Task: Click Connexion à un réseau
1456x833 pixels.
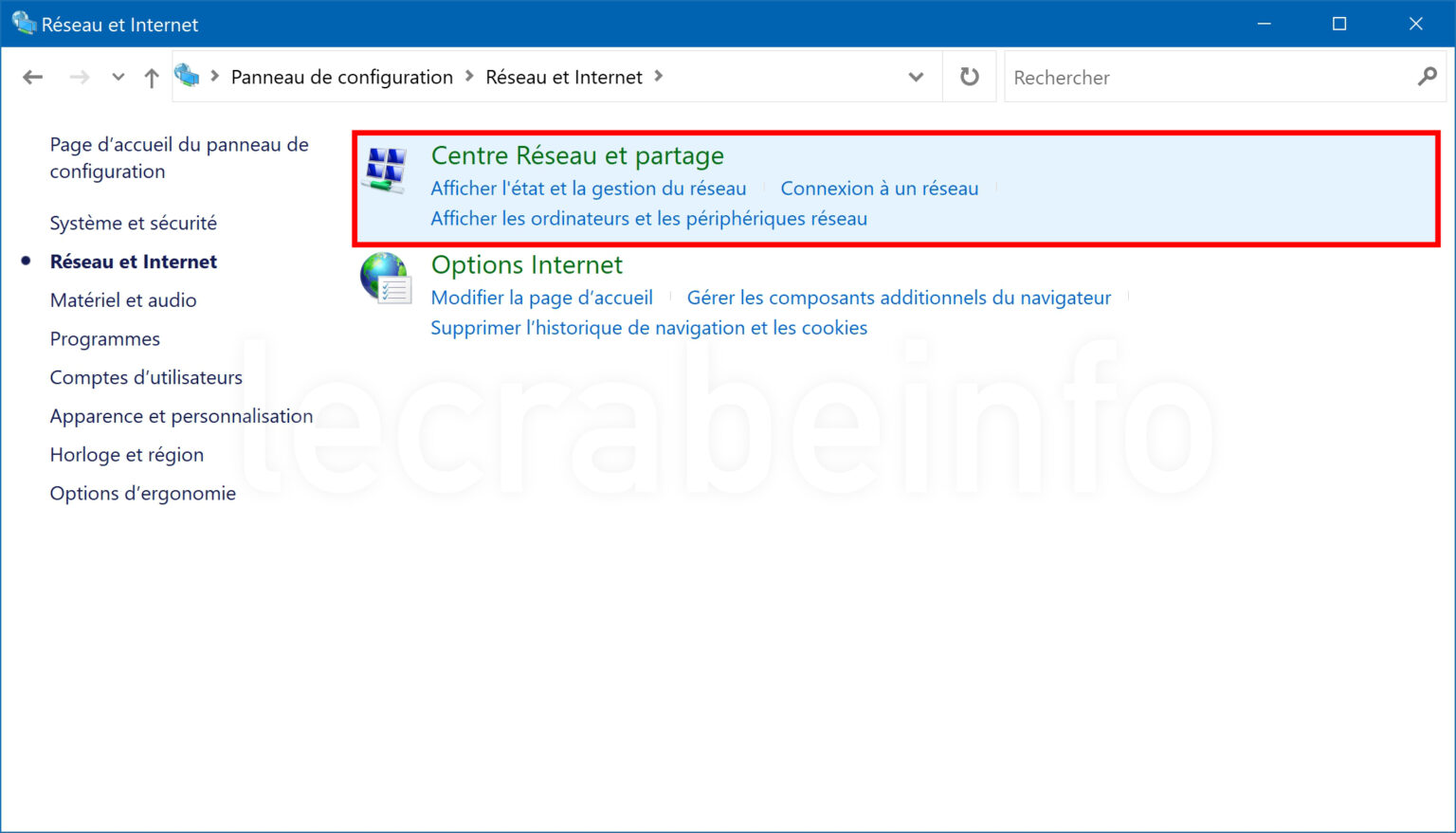Action: [879, 188]
